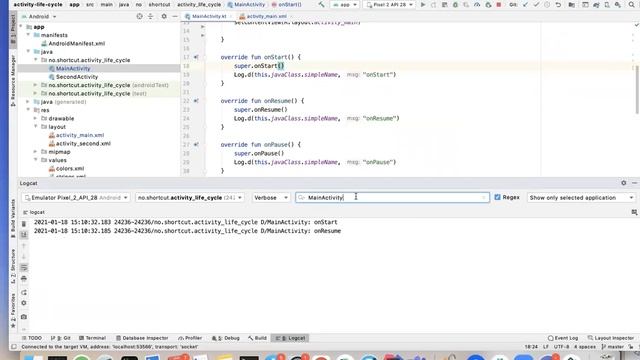Click the Debug app bug icon in toolbar
Screen dimensions: 640x360
(455, 4)
